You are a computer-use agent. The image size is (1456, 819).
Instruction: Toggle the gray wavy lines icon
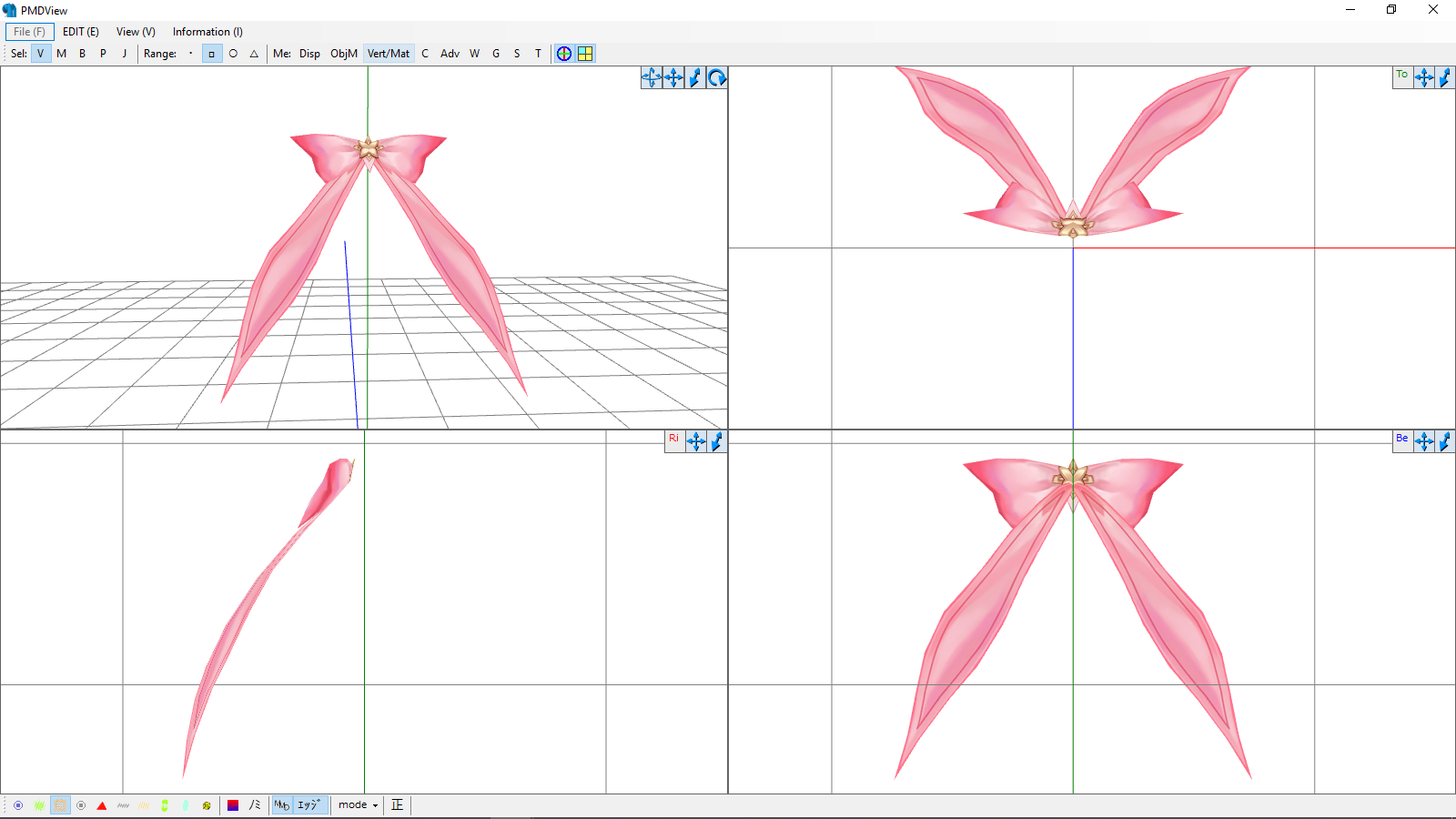click(x=123, y=805)
